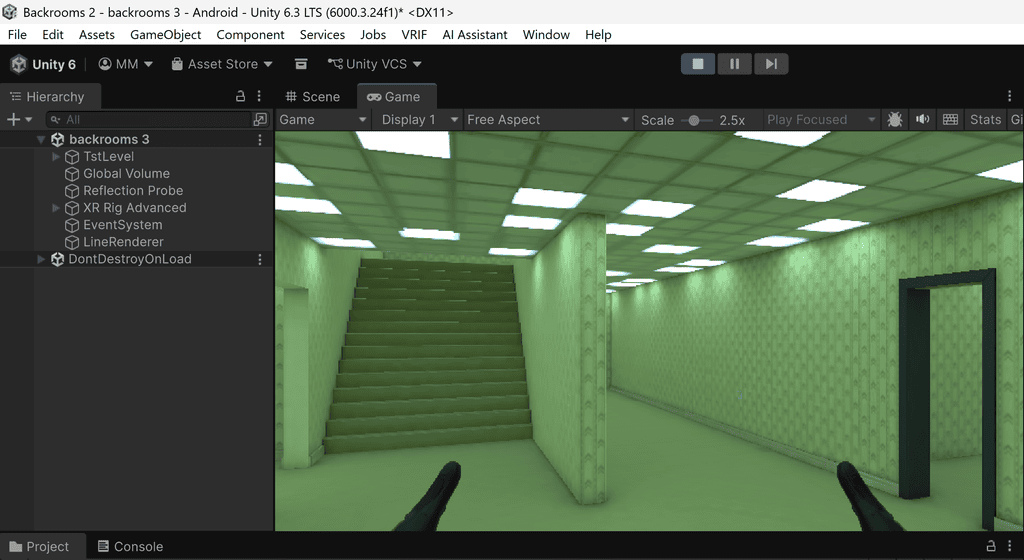Stop play mode with the Play button
The height and width of the screenshot is (560, 1024).
pyautogui.click(x=698, y=64)
